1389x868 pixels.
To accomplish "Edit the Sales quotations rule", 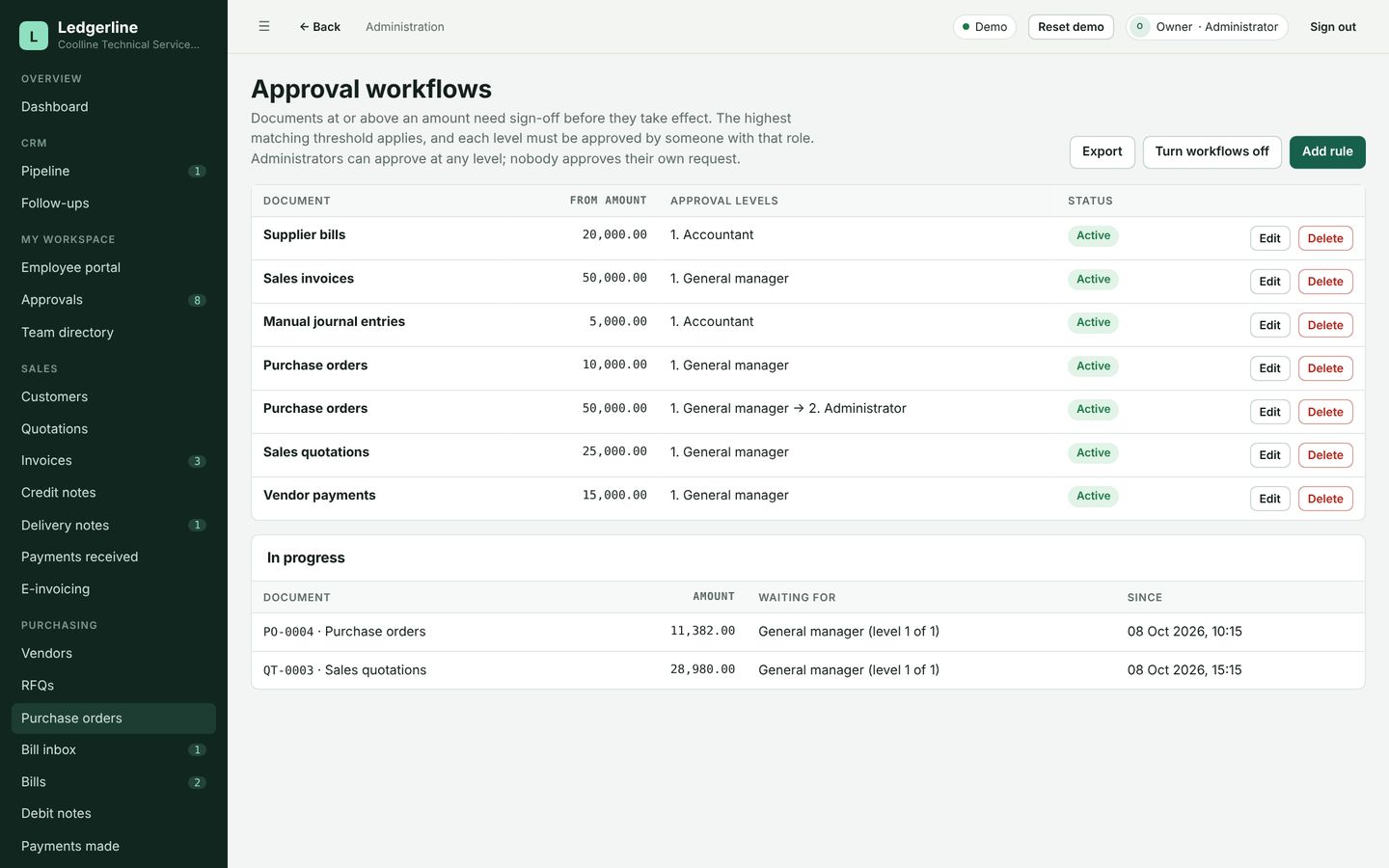I will (1269, 455).
